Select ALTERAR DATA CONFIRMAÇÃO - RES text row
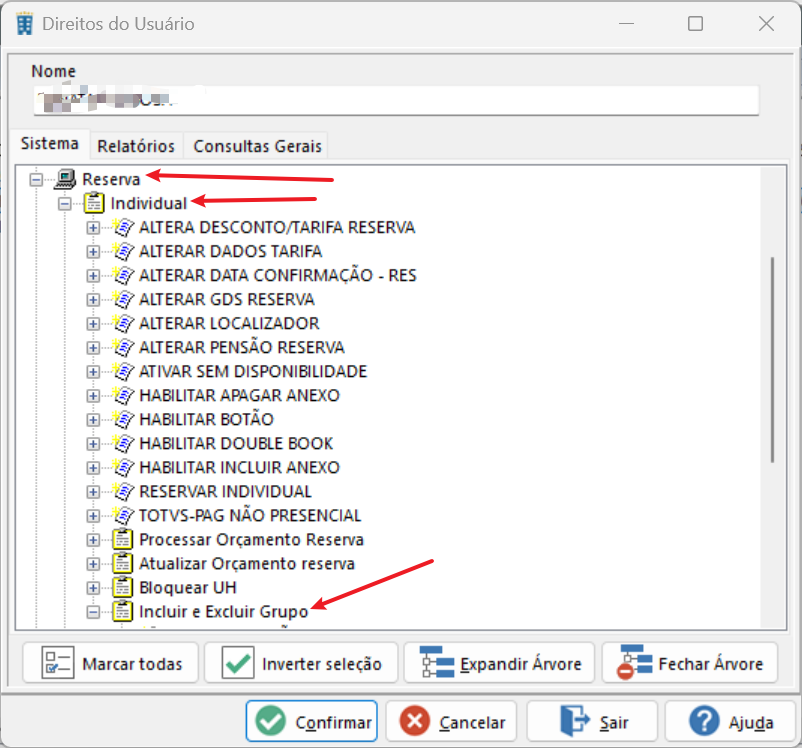 pos(278,275)
